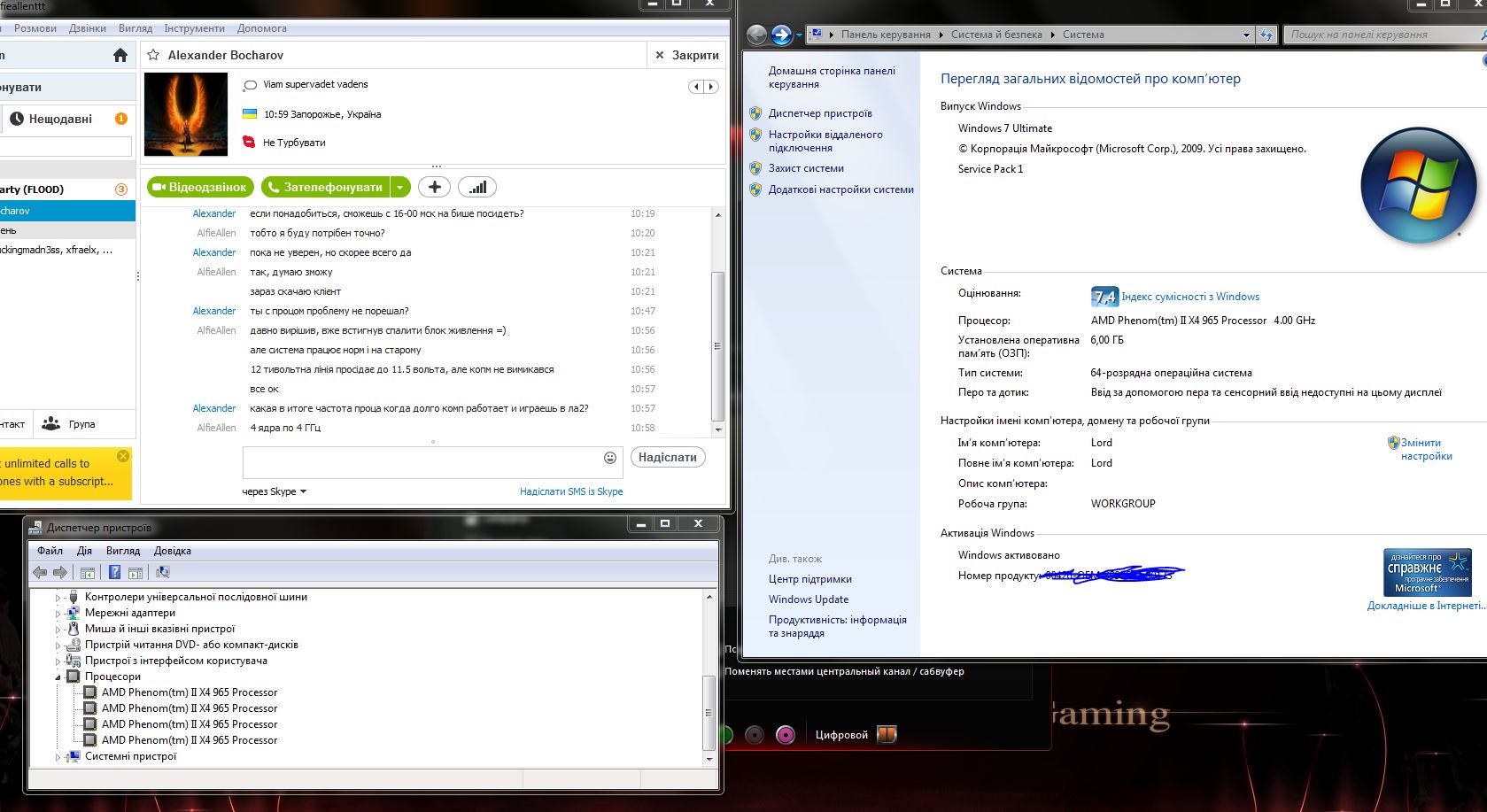
Task: Send the message with Надіслати button
Action: [668, 458]
